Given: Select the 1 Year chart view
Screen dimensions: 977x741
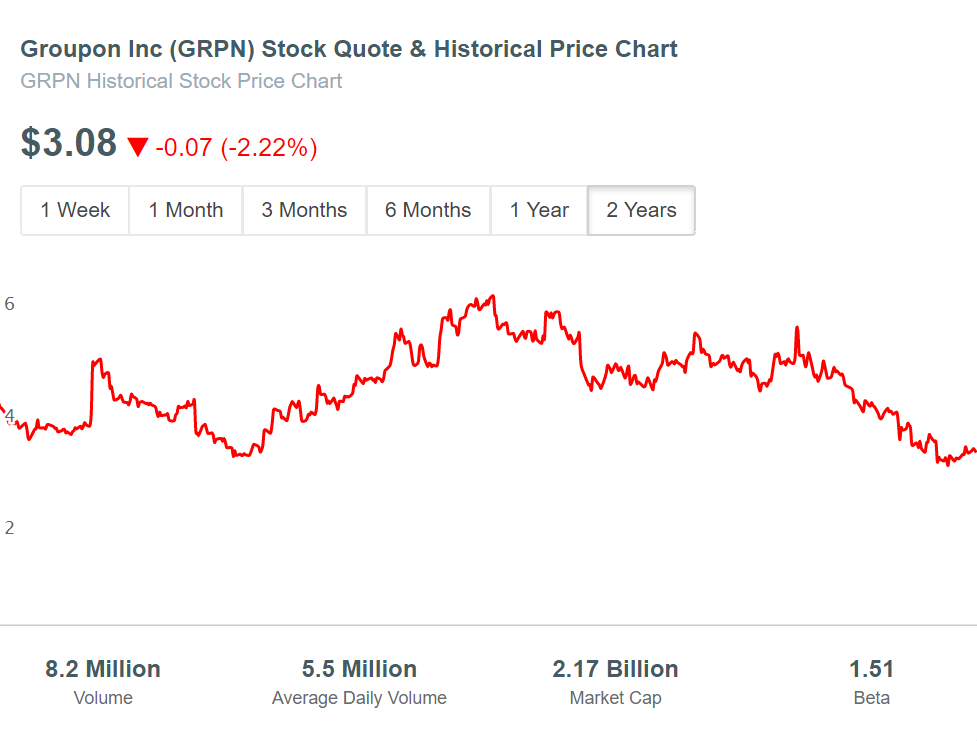Looking at the screenshot, I should [x=539, y=210].
